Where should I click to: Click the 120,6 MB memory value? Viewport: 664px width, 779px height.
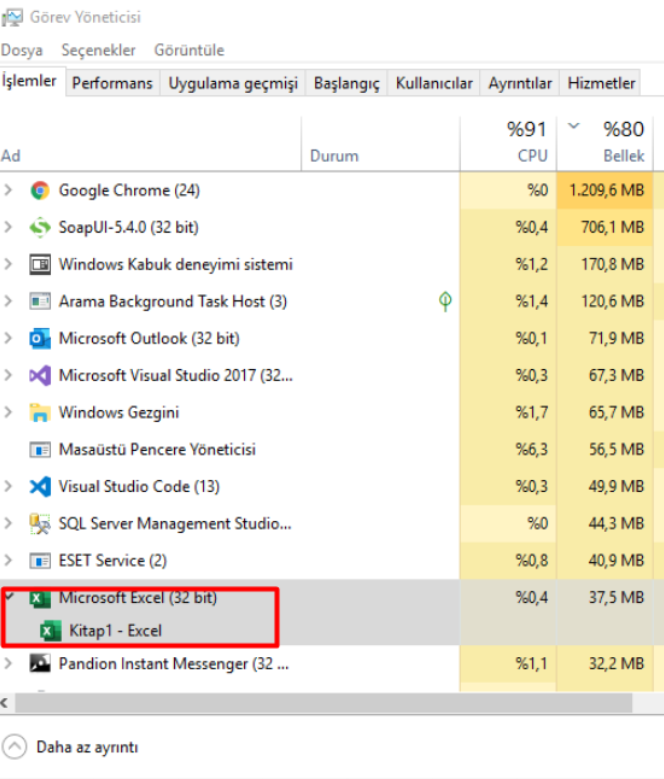(x=613, y=302)
